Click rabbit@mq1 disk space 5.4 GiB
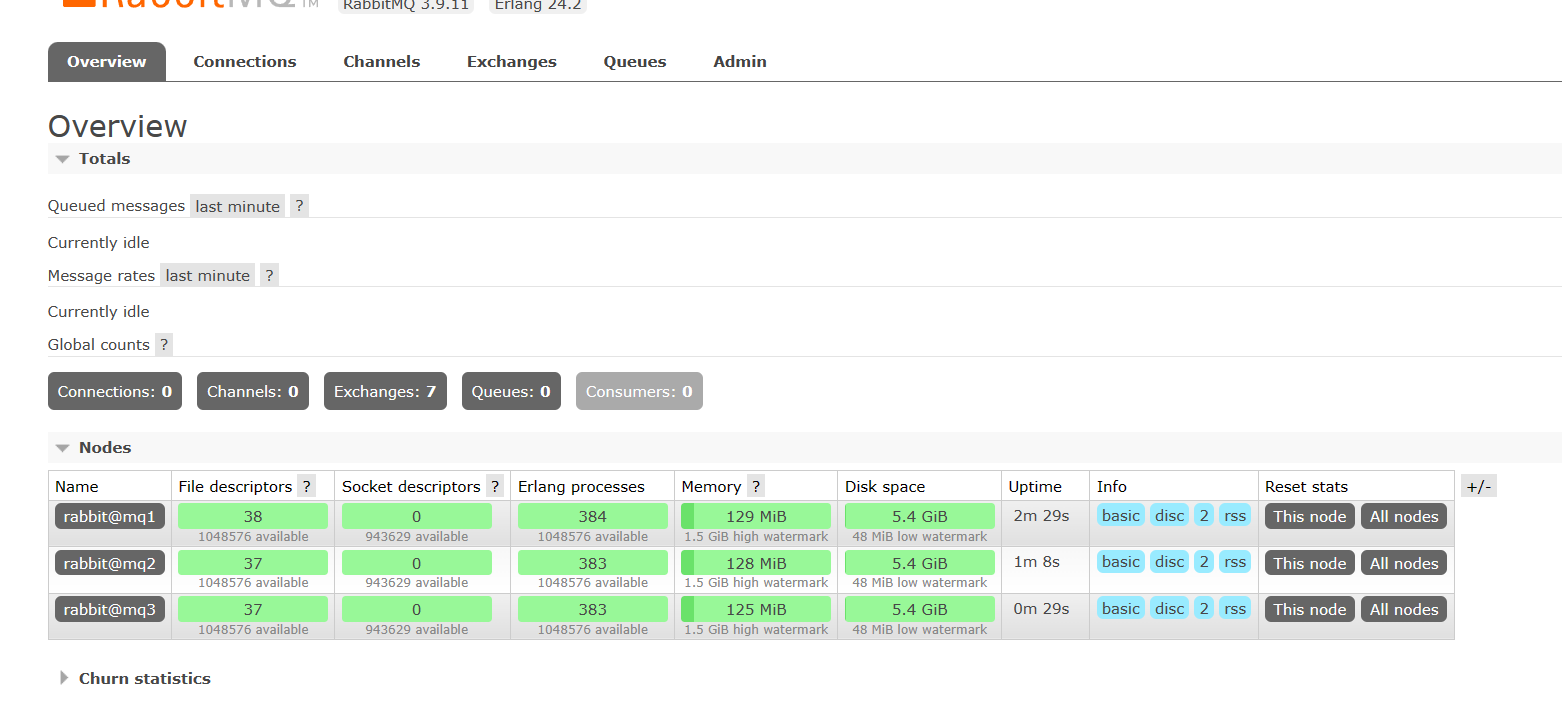Image resolution: width=1562 pixels, height=710 pixels. [920, 516]
